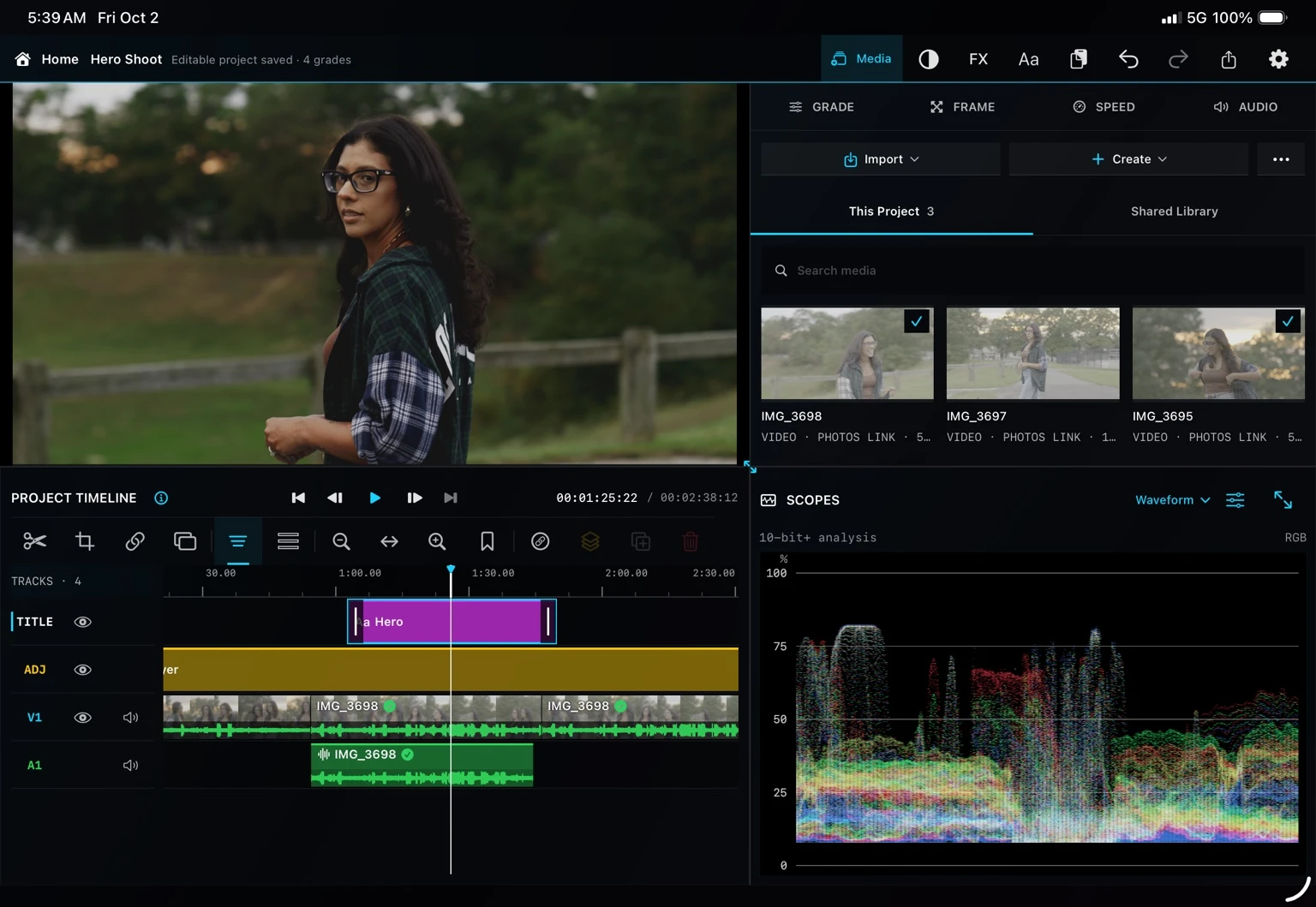This screenshot has height=907, width=1316.
Task: Toggle visibility of V1 track
Action: [83, 718]
